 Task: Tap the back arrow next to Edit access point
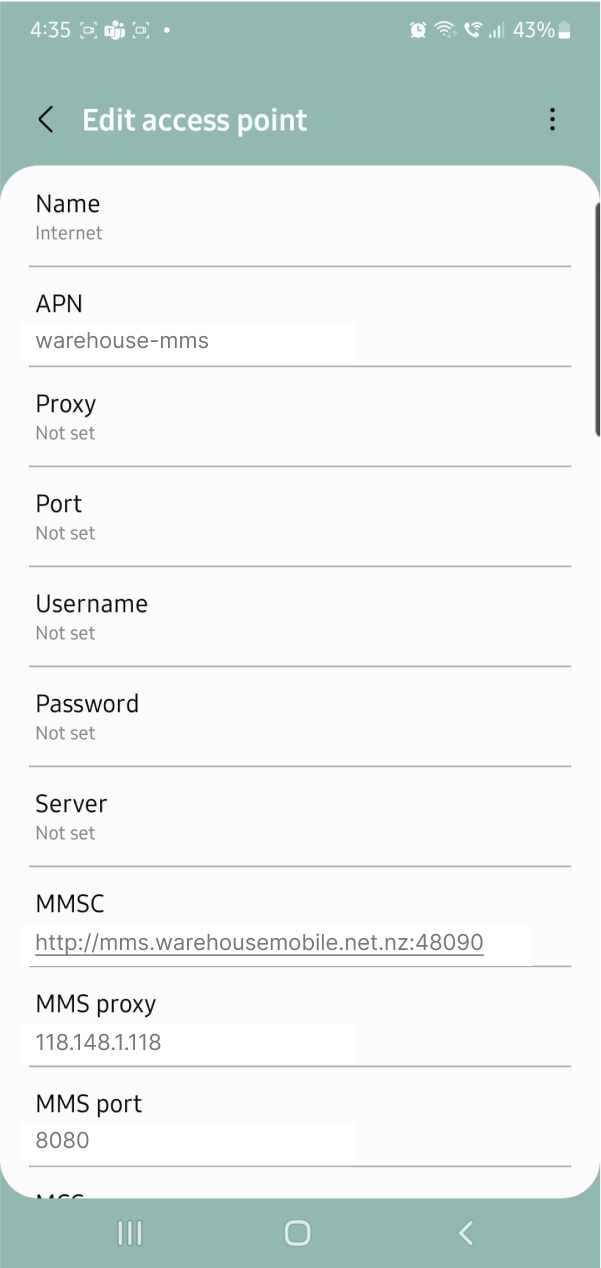(45, 119)
